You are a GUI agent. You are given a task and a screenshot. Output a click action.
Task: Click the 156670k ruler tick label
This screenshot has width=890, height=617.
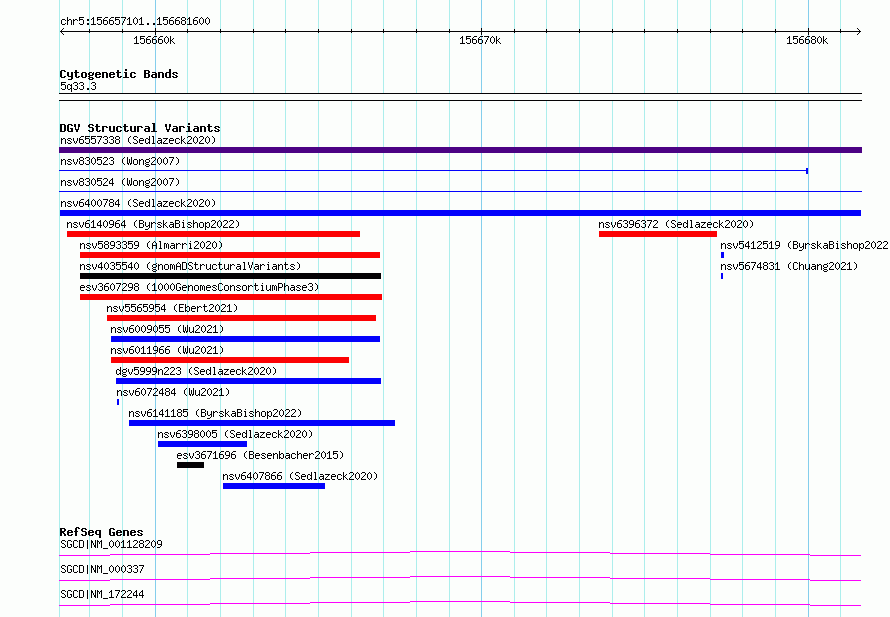(480, 40)
